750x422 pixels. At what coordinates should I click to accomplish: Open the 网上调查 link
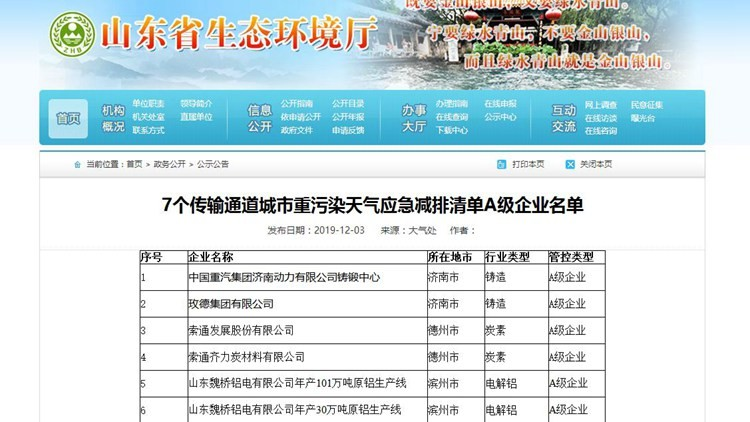pyautogui.click(x=601, y=105)
